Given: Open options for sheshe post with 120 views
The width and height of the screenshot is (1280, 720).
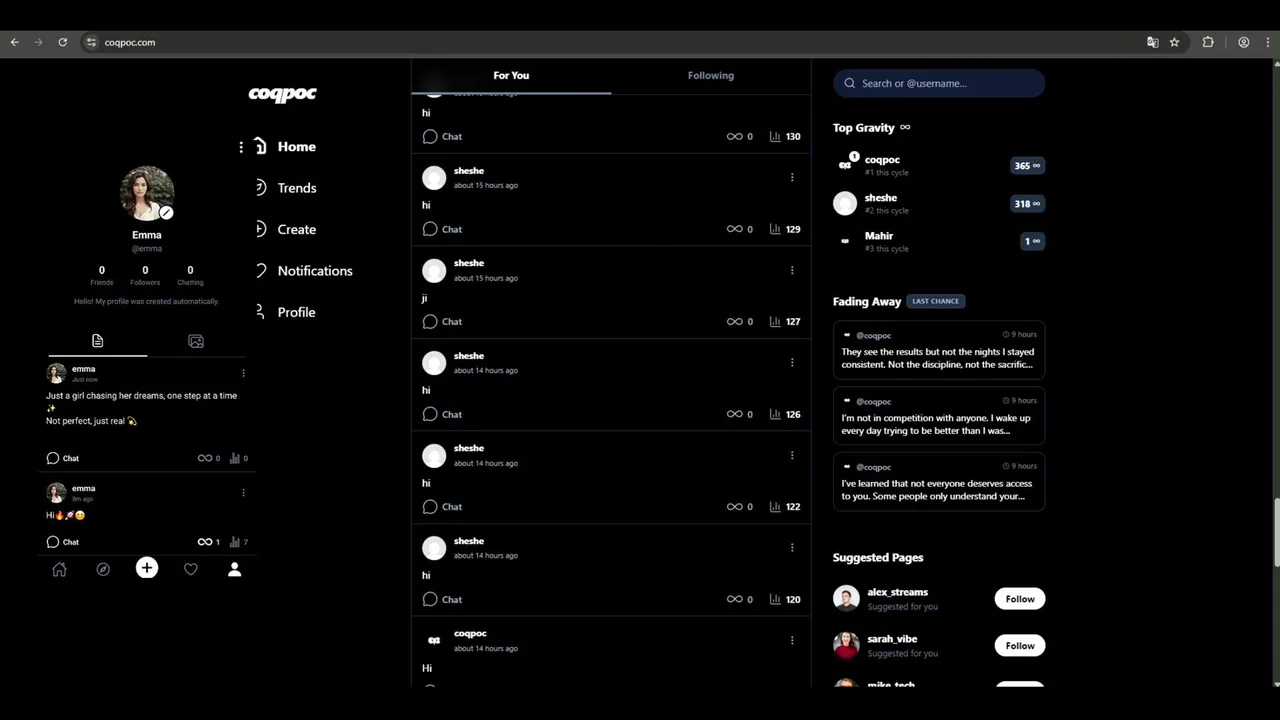Looking at the screenshot, I should 792,547.
